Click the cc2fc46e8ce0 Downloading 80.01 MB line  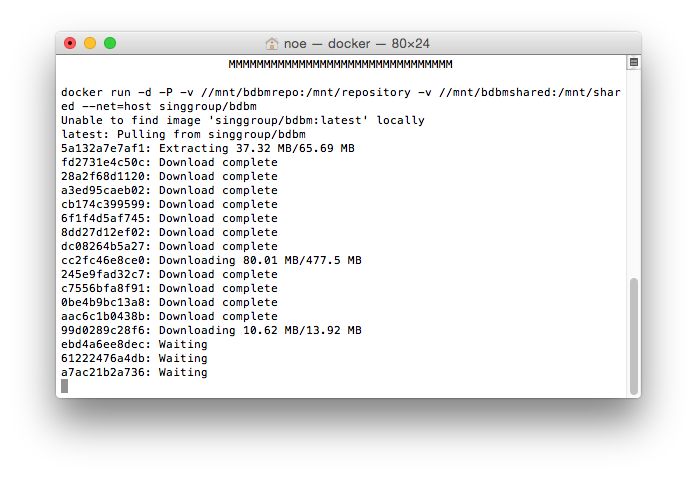[211, 260]
